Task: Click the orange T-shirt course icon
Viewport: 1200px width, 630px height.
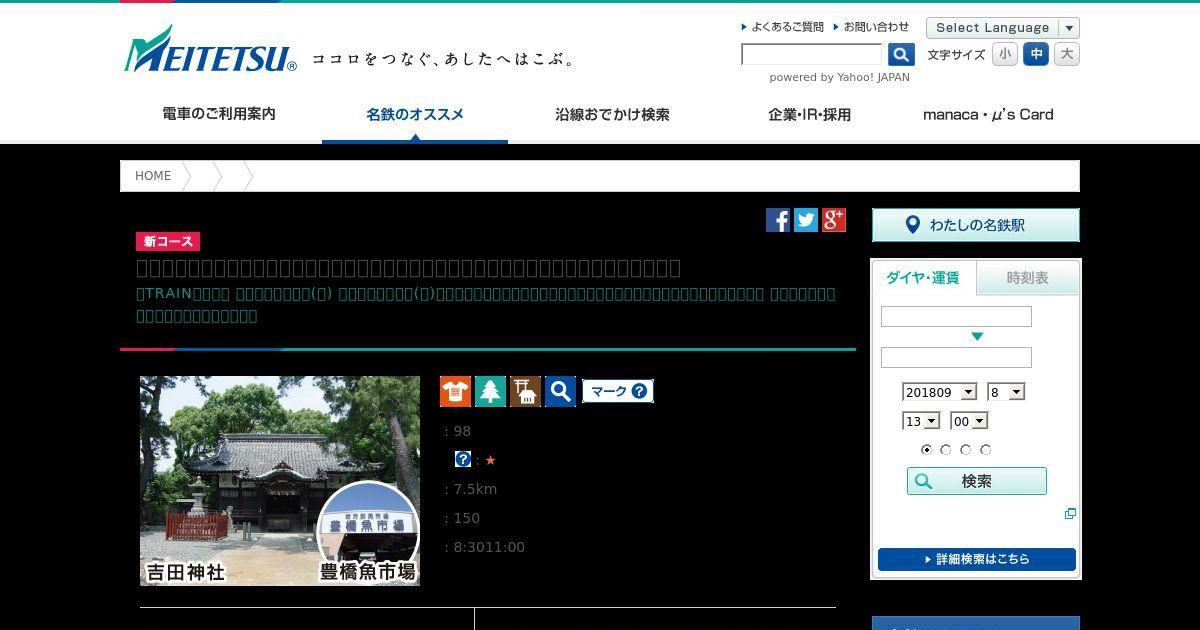Action: [x=455, y=391]
